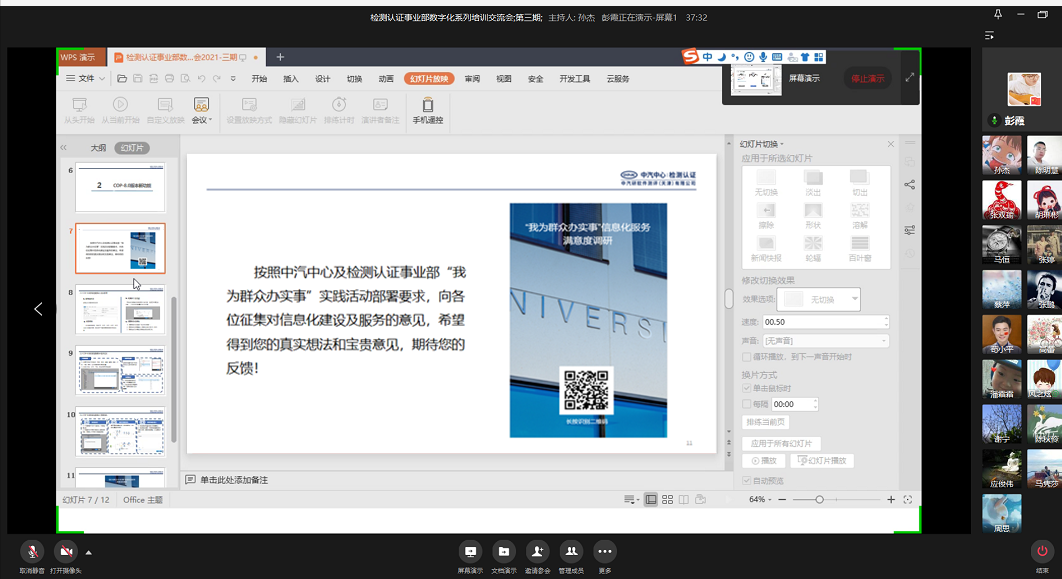This screenshot has height=579, width=1062.
Task: Click the share icon in right sidebar
Action: [910, 185]
